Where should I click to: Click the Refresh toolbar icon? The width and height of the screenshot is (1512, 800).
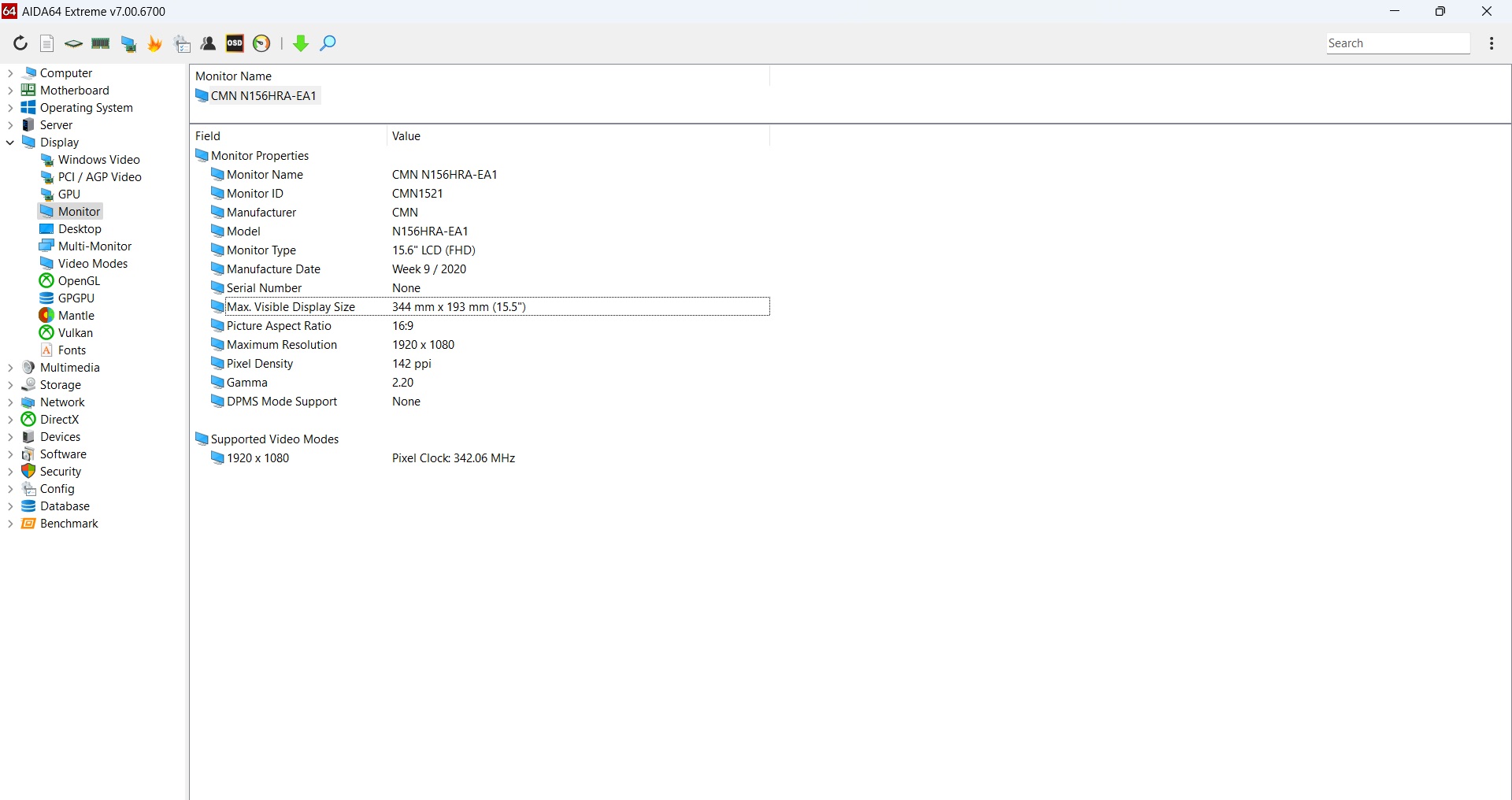click(20, 43)
